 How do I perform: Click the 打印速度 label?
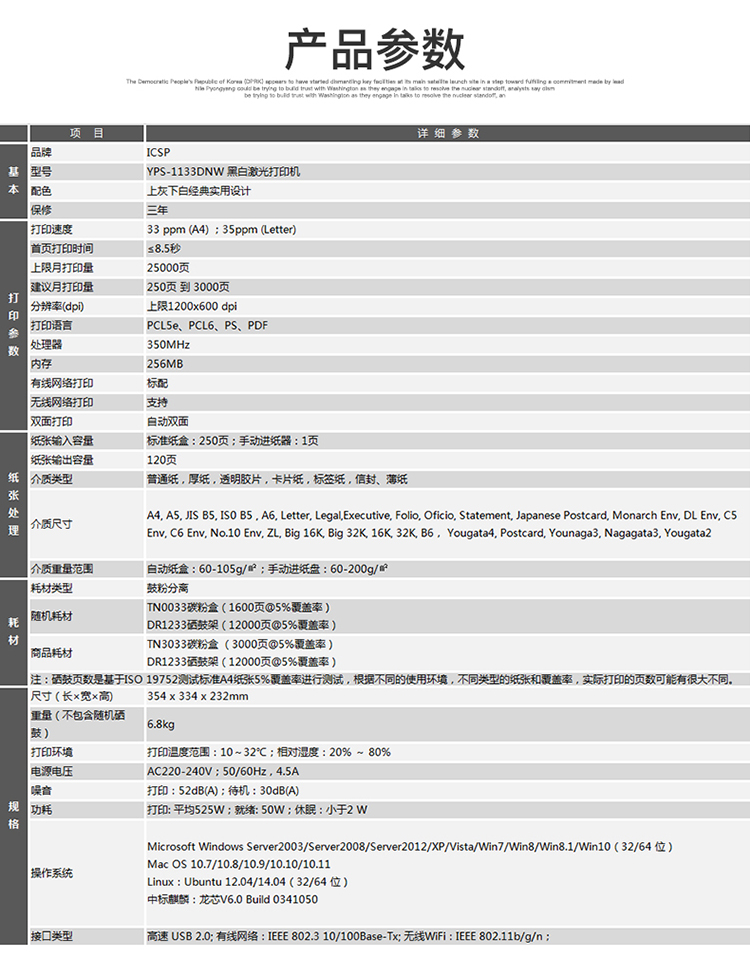pos(52,229)
